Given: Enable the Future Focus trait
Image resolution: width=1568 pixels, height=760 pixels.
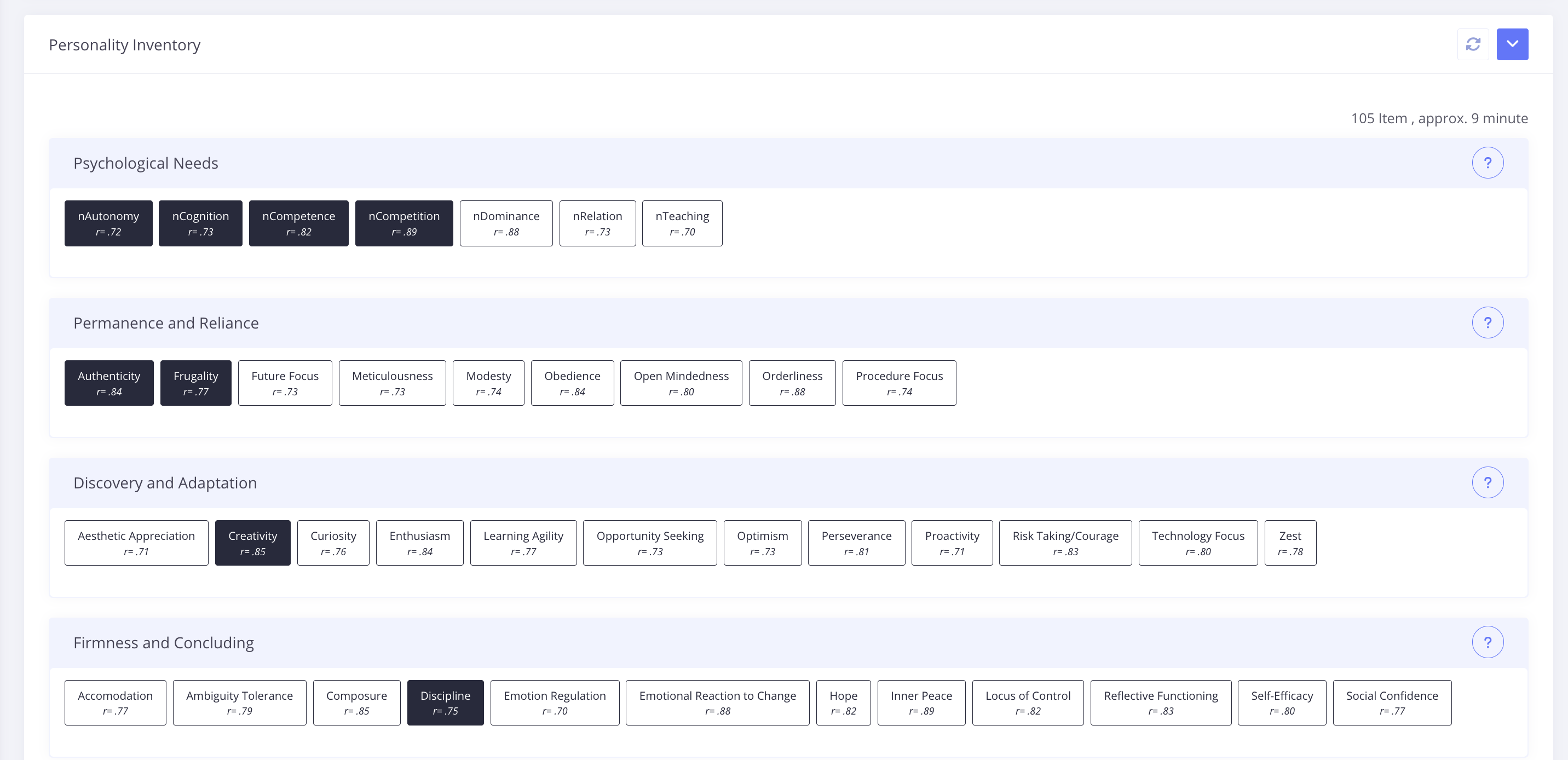Looking at the screenshot, I should tap(285, 383).
